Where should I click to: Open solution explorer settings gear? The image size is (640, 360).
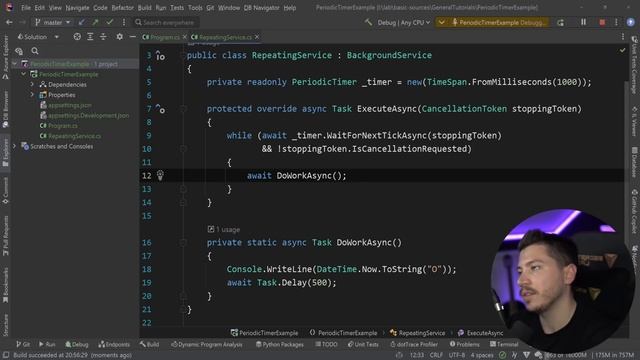(120, 37)
